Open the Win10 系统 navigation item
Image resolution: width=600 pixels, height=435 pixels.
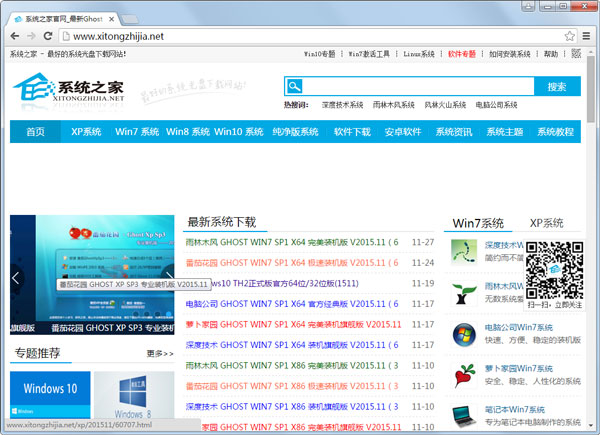point(239,132)
